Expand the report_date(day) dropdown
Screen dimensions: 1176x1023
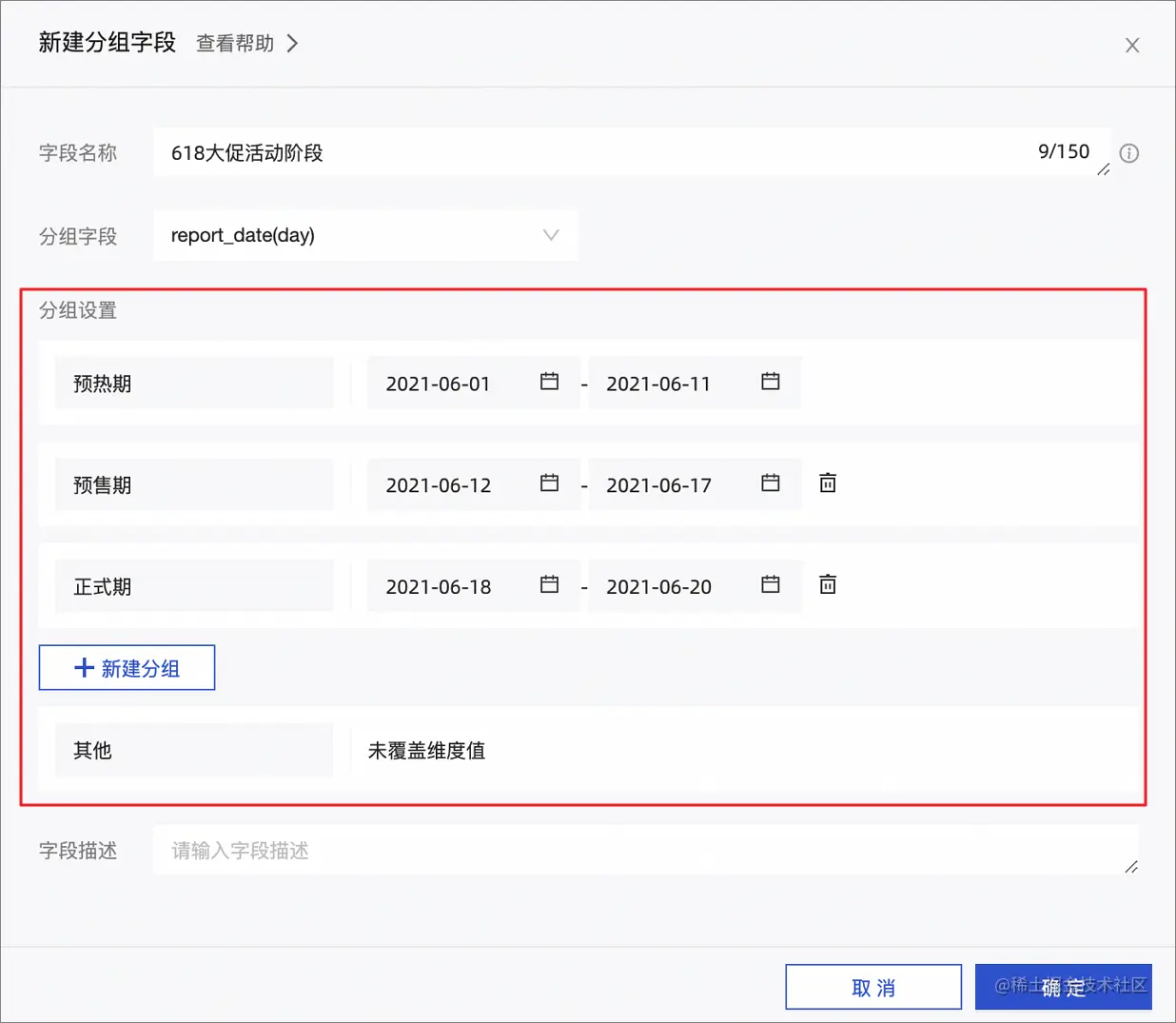[x=365, y=235]
